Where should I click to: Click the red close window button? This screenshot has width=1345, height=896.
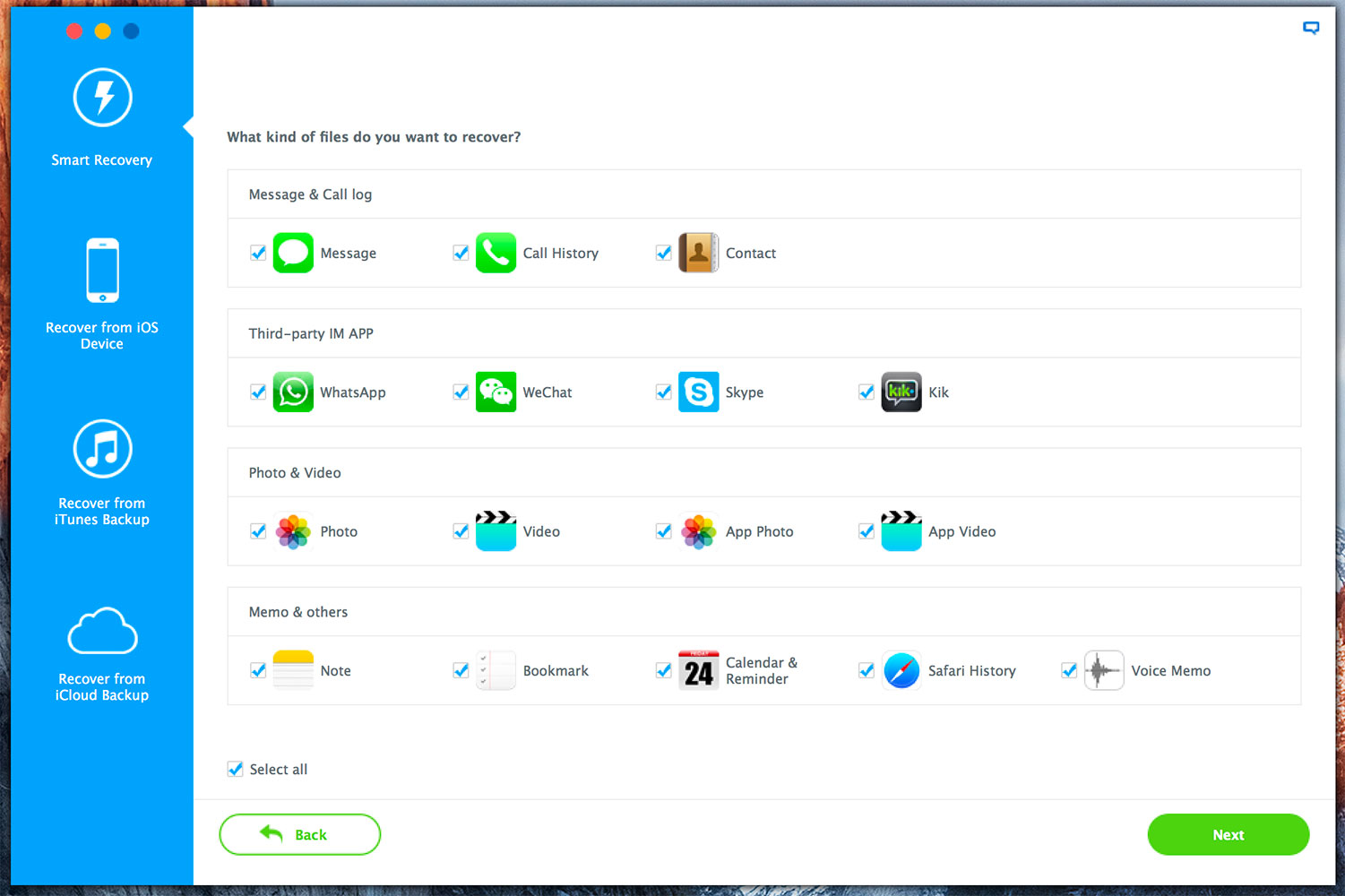[74, 31]
